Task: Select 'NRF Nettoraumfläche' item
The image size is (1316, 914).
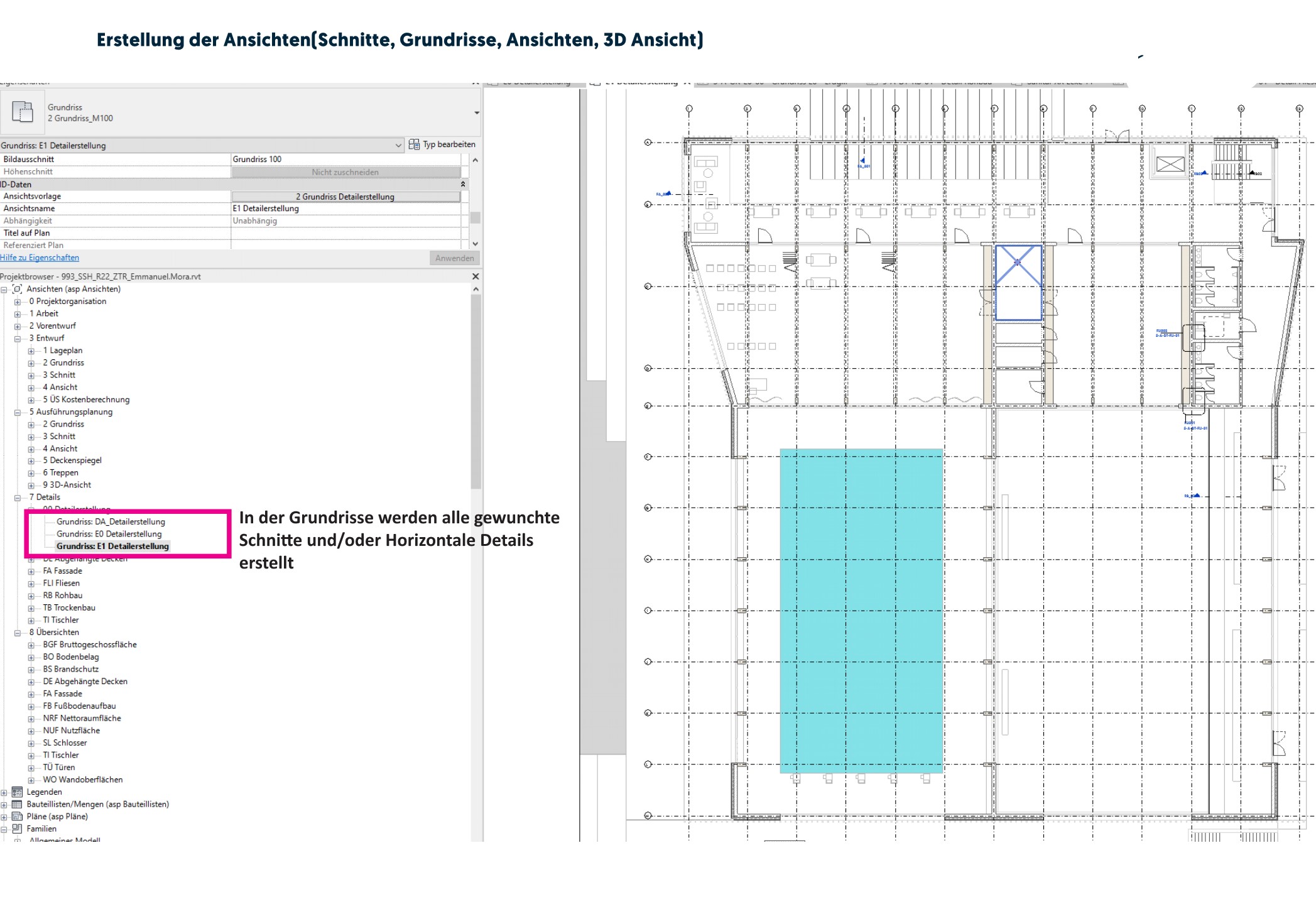Action: 82,719
